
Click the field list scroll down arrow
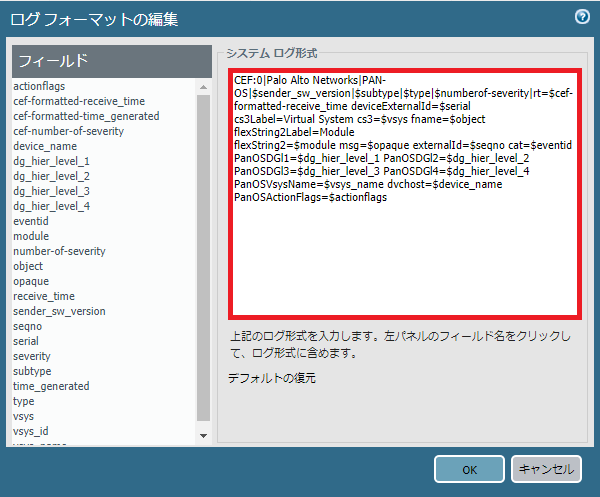(204, 436)
